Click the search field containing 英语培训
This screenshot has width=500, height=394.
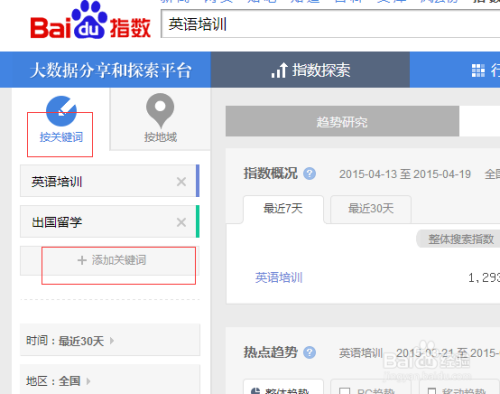[330, 24]
